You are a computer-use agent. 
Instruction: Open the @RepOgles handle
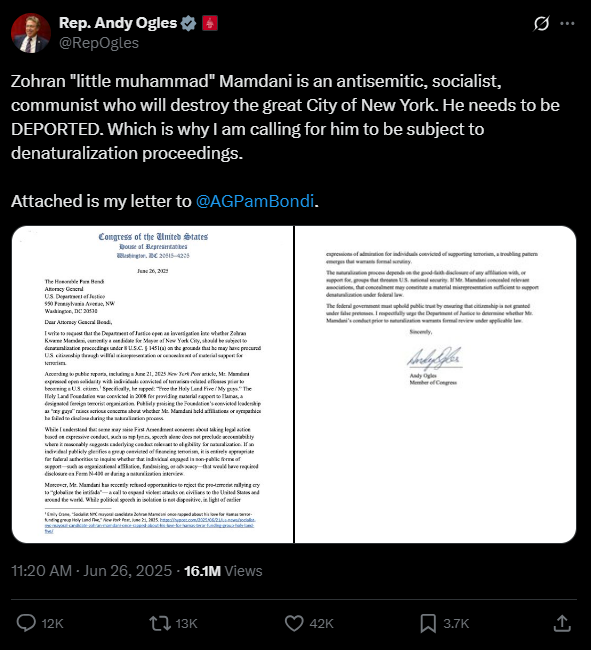(x=99, y=43)
